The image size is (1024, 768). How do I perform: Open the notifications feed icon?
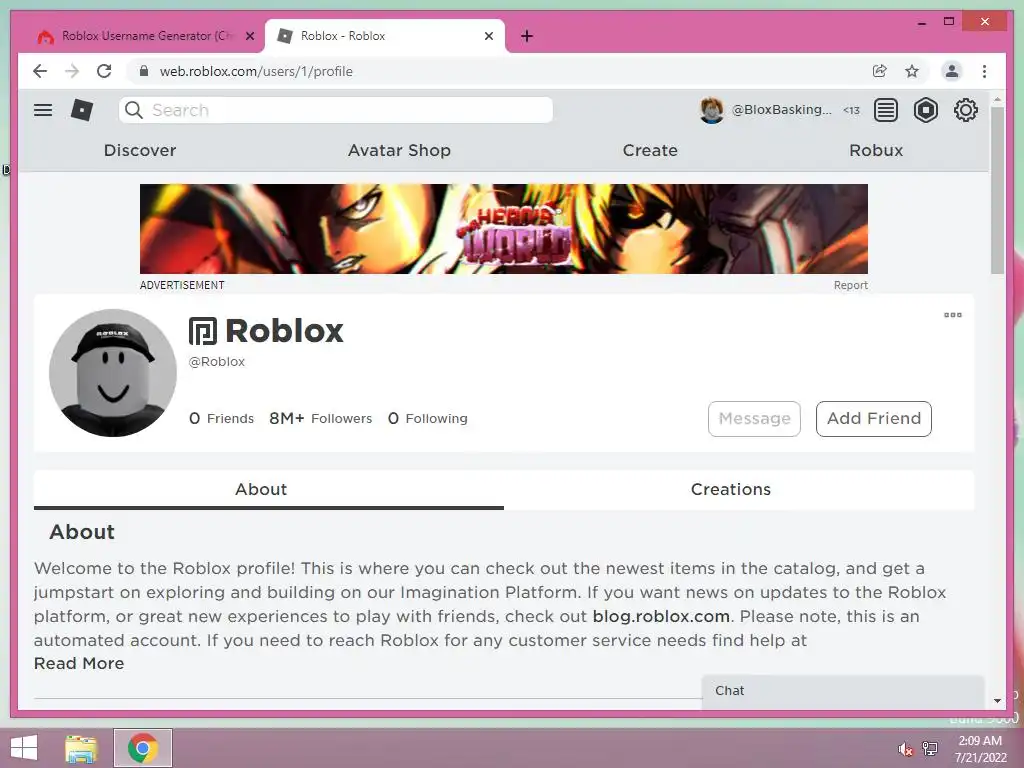886,110
